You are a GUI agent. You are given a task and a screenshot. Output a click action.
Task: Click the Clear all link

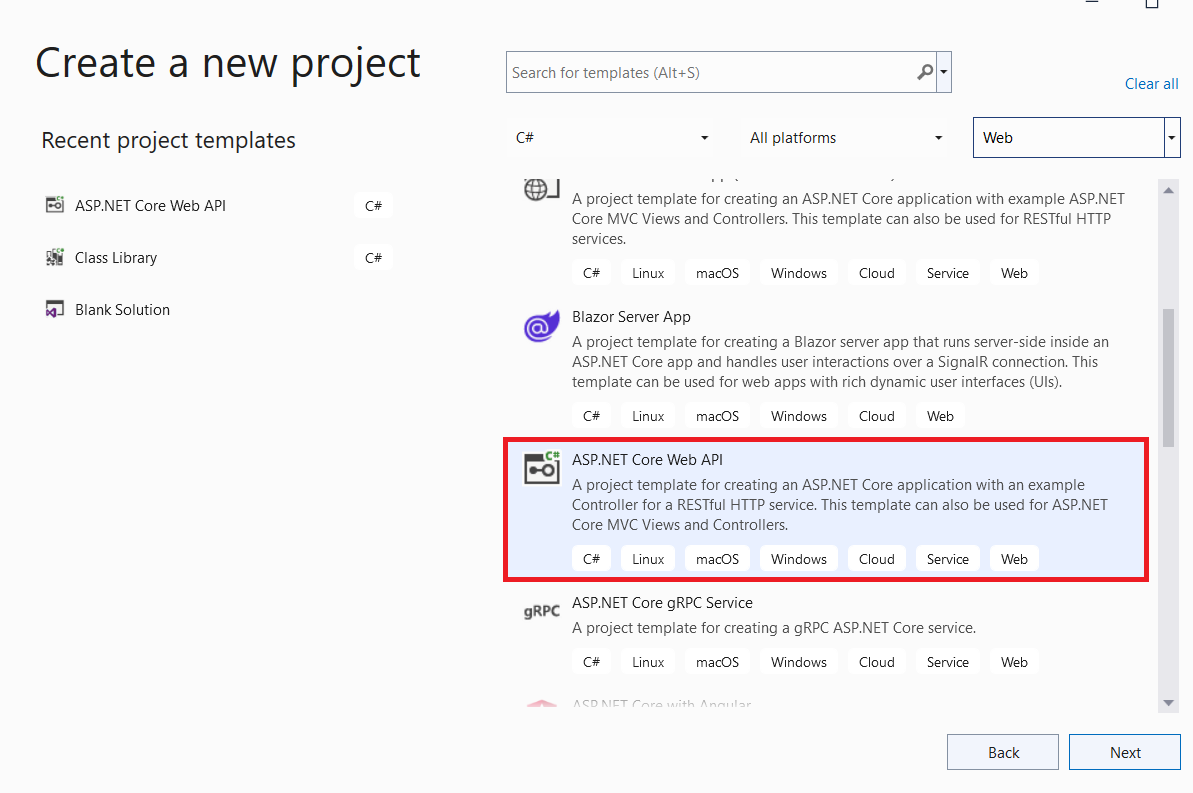(1151, 84)
